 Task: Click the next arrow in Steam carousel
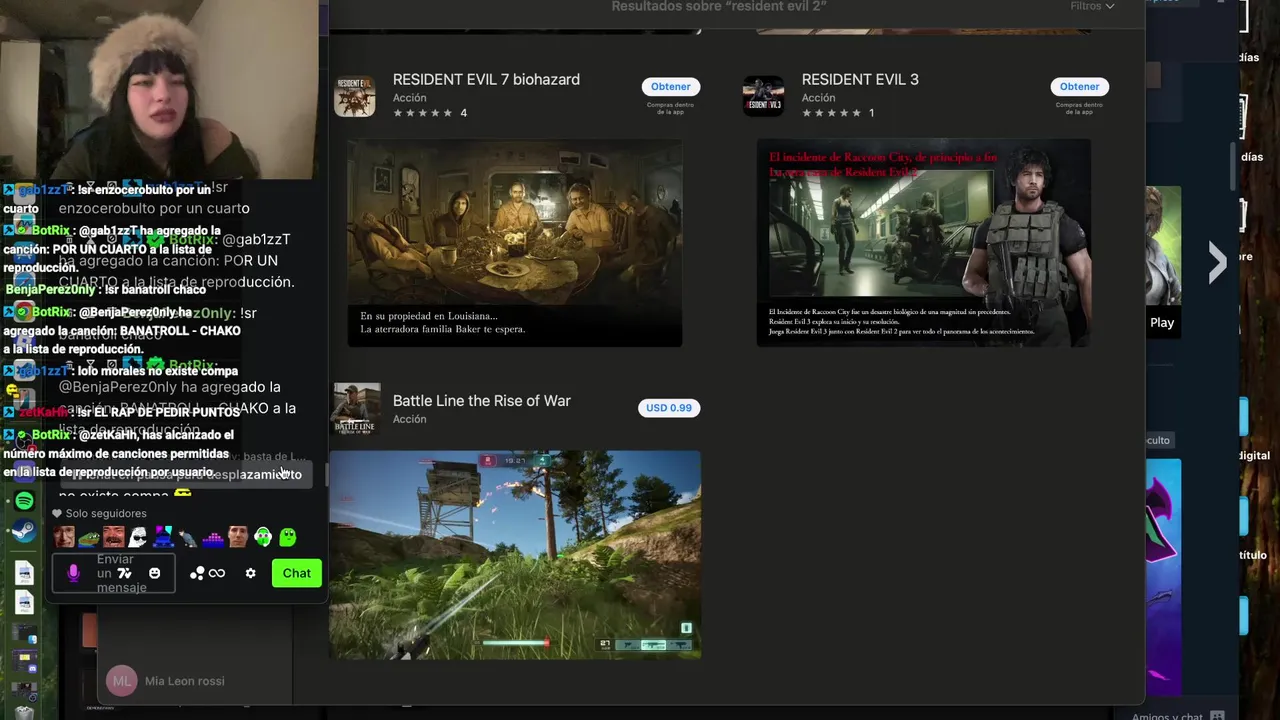pyautogui.click(x=1217, y=263)
